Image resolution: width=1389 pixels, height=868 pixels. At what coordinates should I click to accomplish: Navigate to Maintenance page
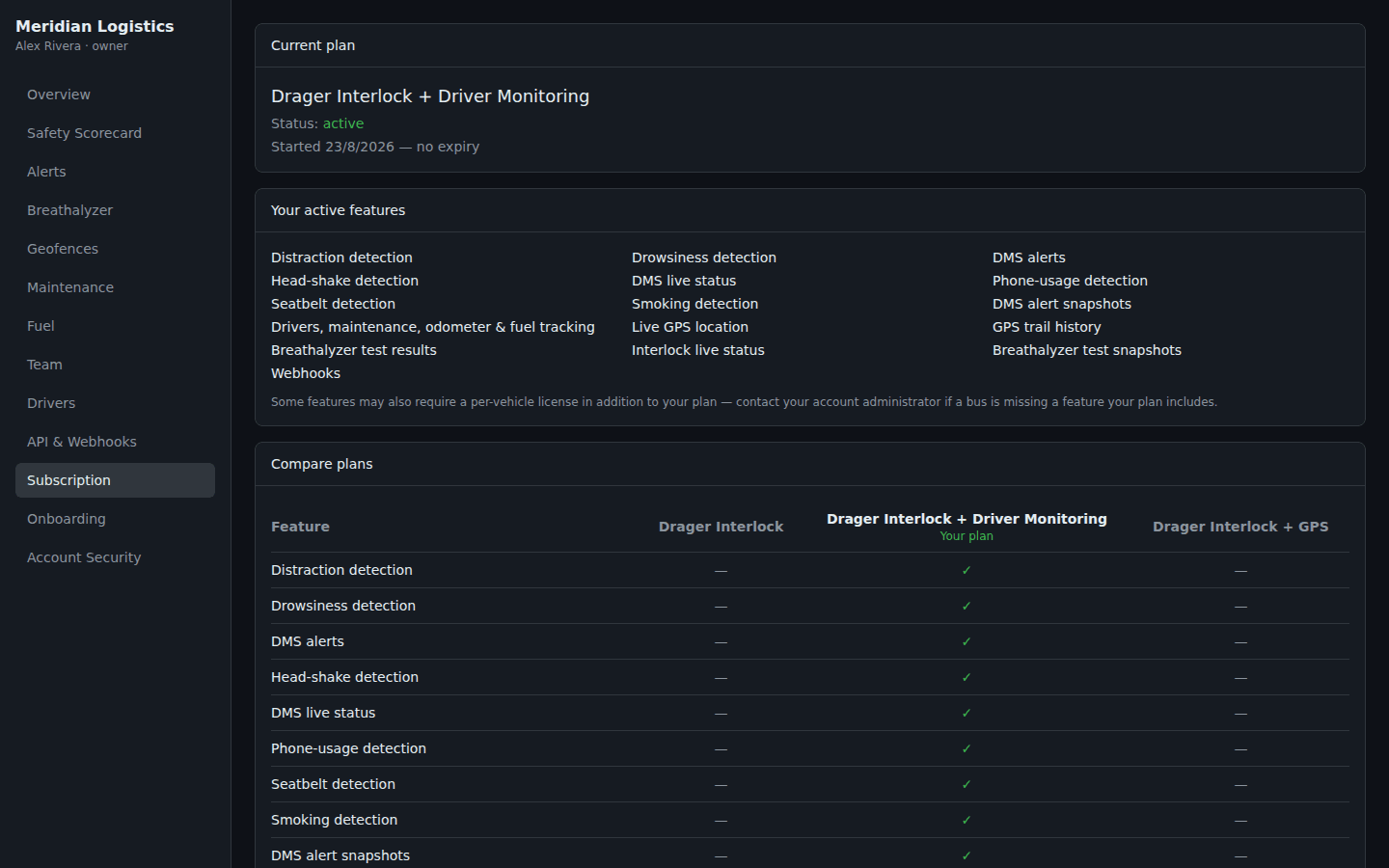(115, 287)
